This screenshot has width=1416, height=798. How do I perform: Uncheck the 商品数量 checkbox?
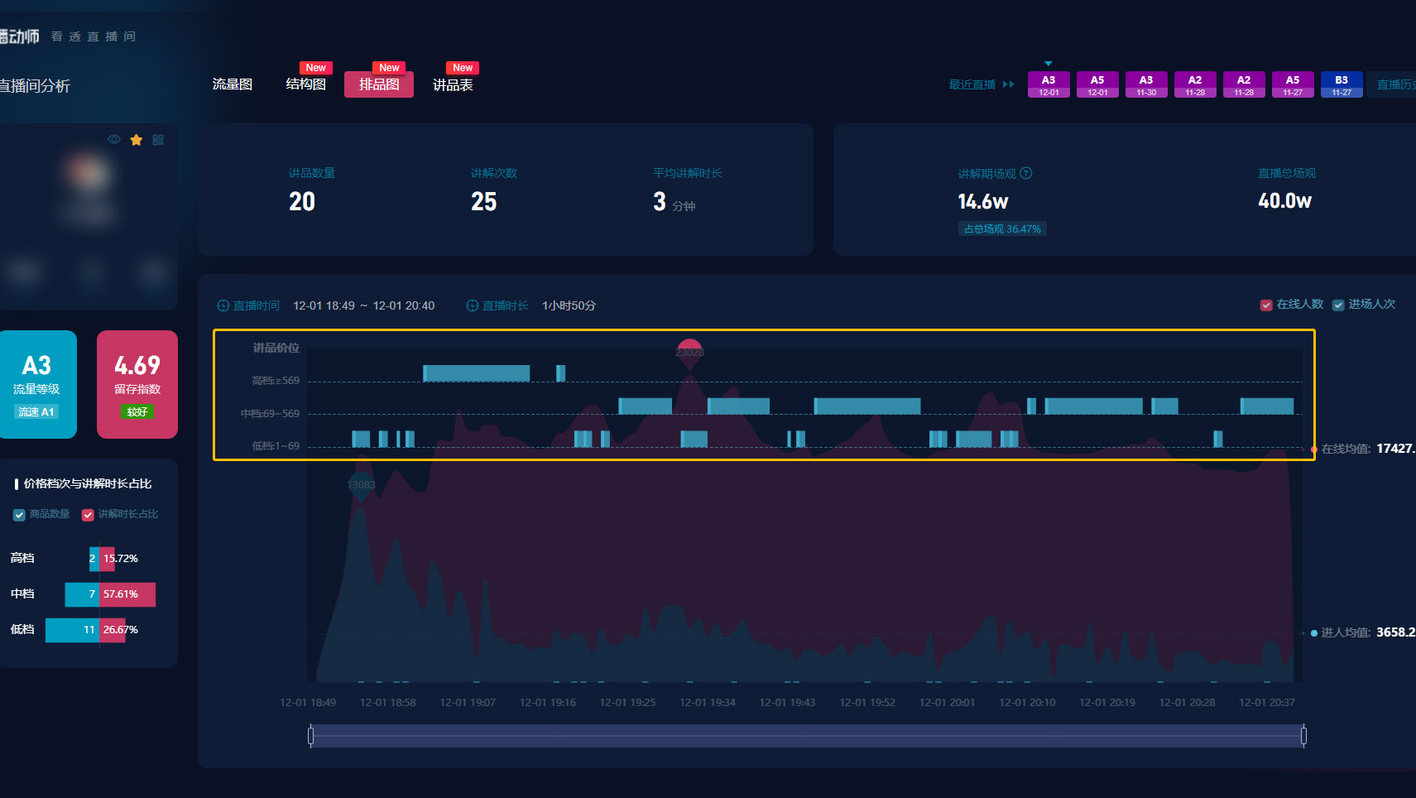tap(19, 515)
